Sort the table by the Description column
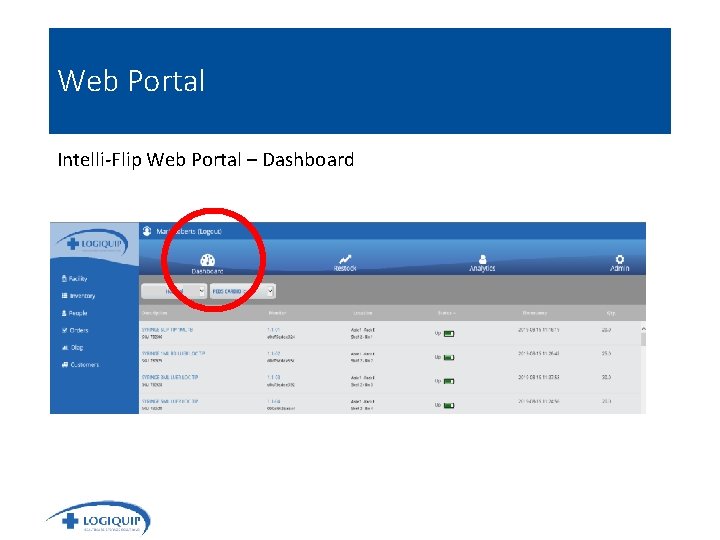Screen dimensions: 720x540 tap(155, 313)
